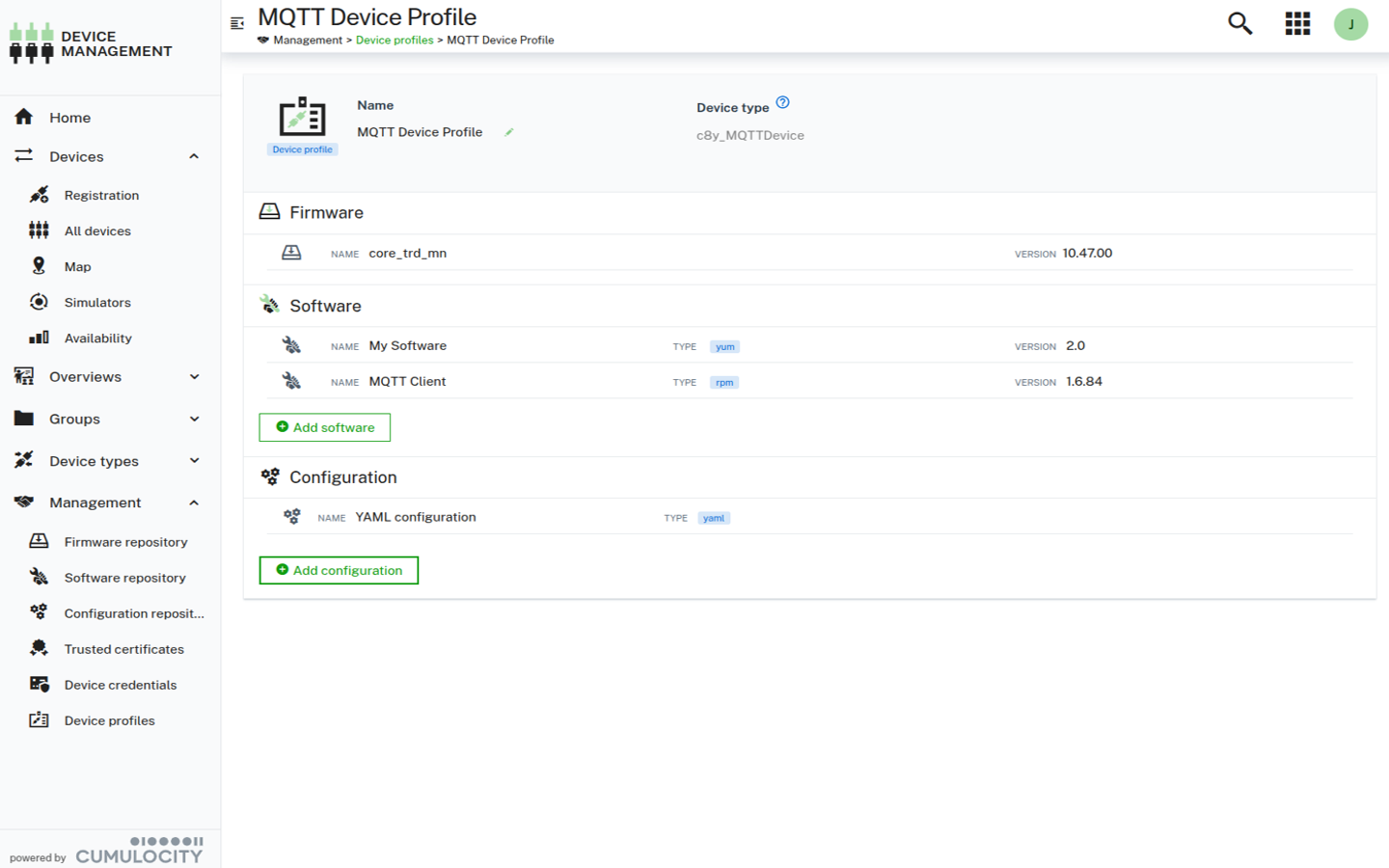Collapse the Devices section in the sidebar
Screen dimensions: 1389x868
tap(192, 155)
